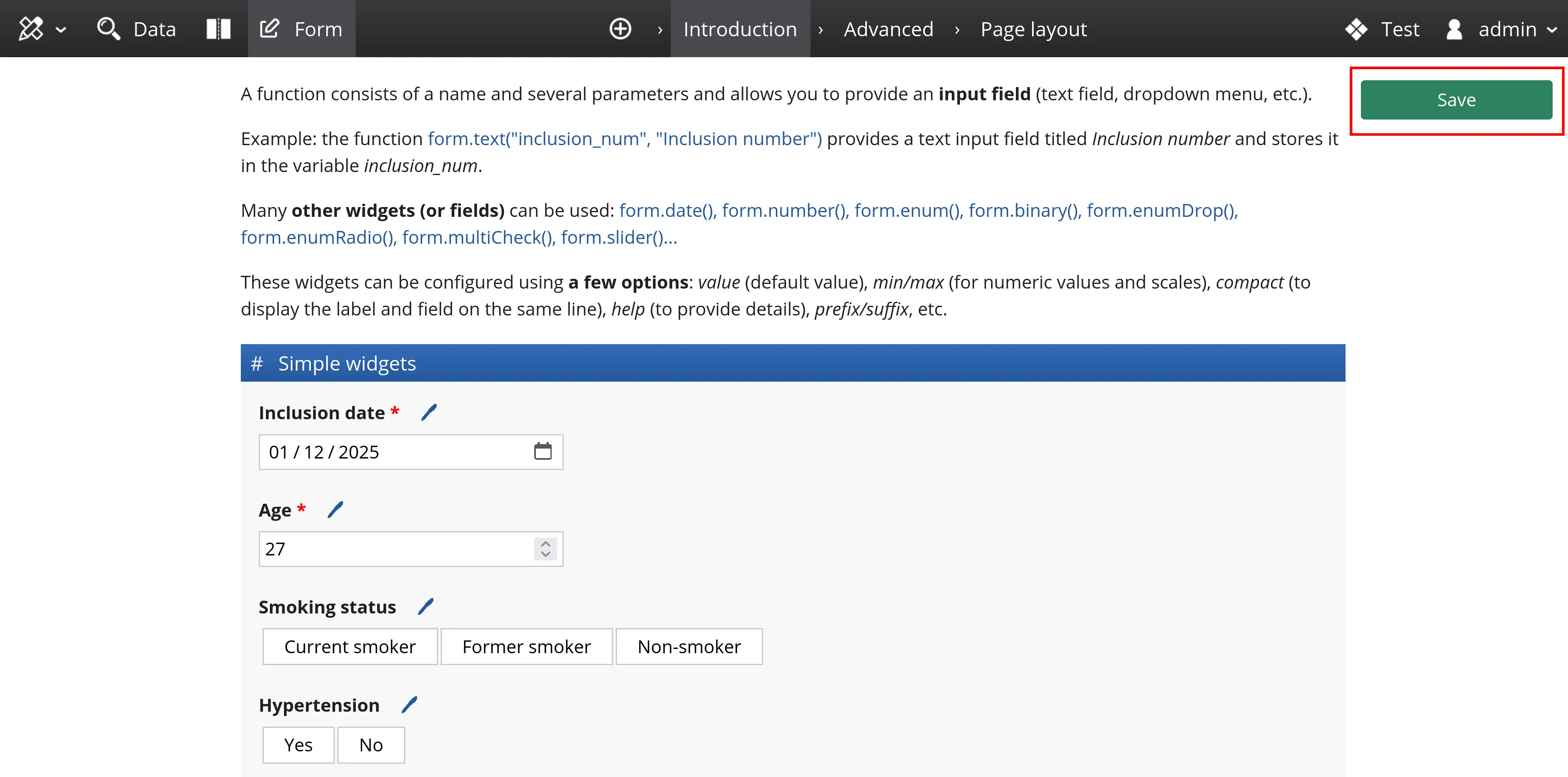Click the Age field stepper arrows
This screenshot has width=1568, height=777.
point(545,549)
